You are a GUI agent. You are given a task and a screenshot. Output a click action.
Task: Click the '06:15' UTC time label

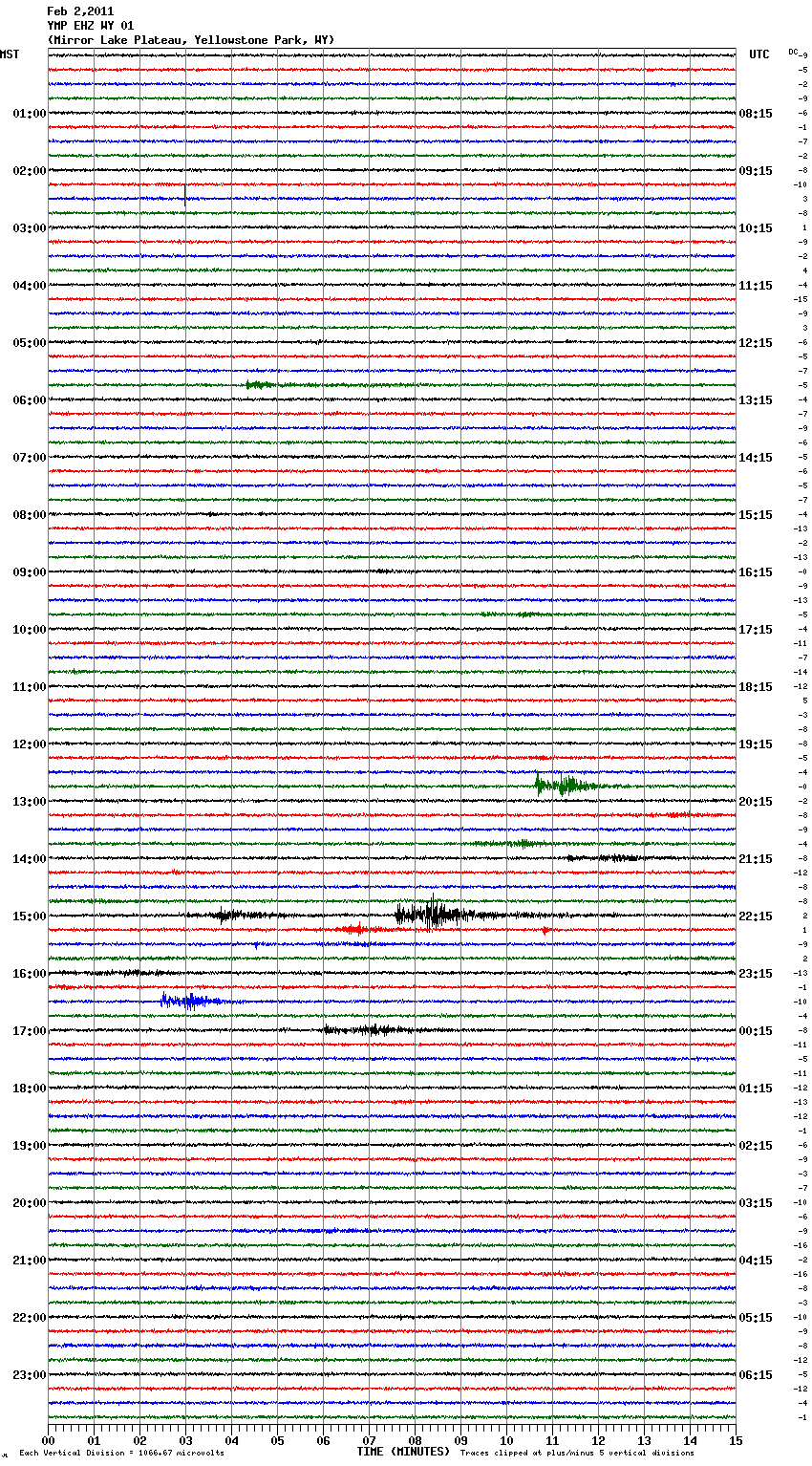[756, 1375]
